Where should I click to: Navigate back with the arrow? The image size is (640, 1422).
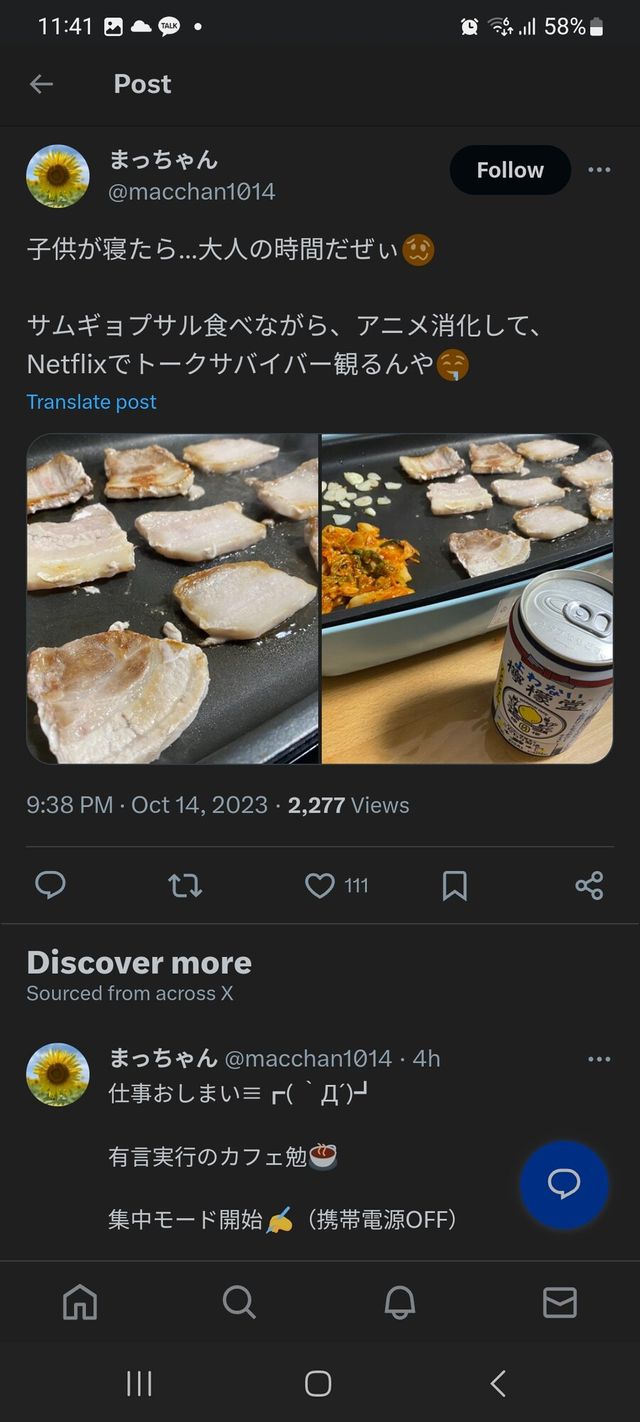[x=42, y=84]
